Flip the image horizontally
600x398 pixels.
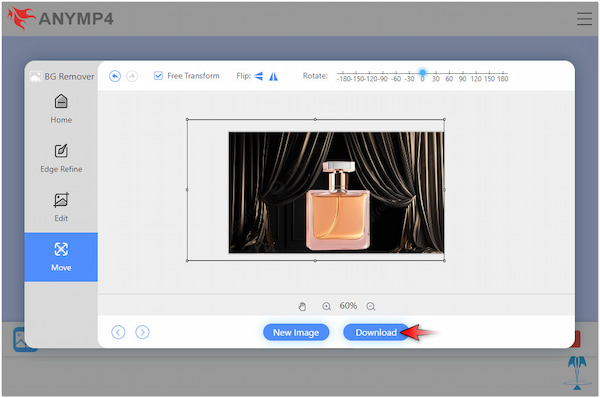(273, 76)
